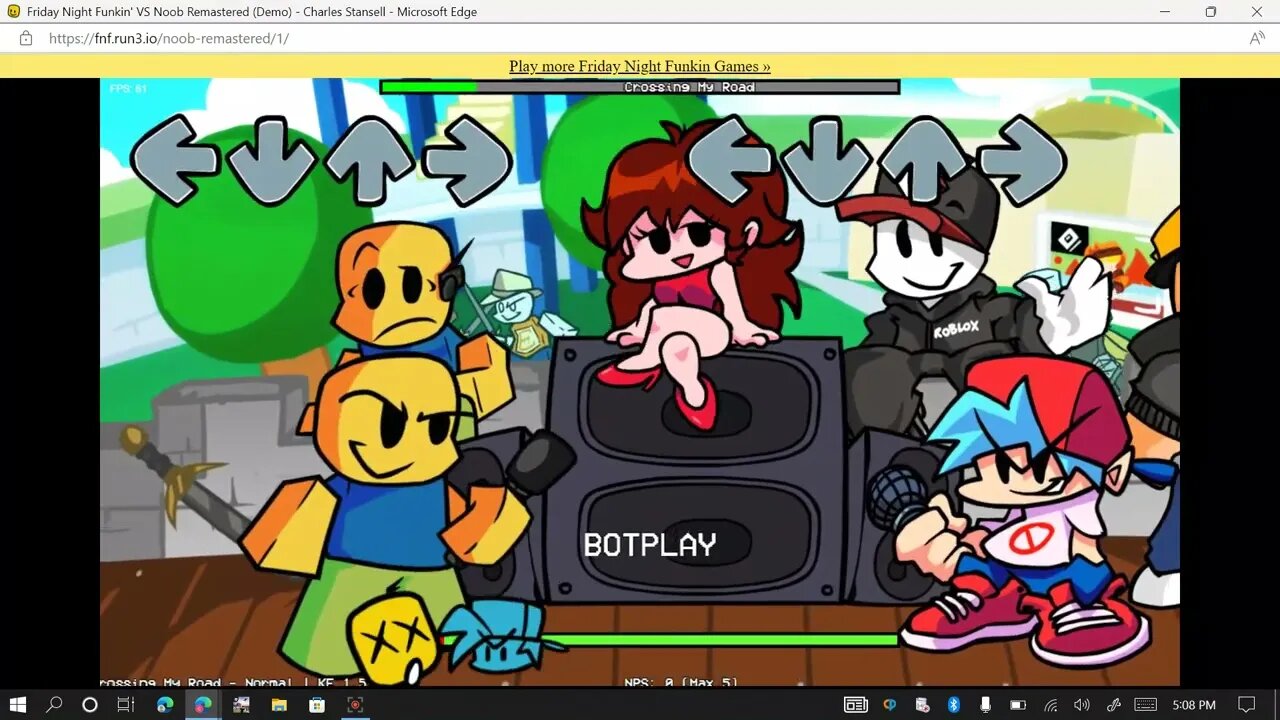The height and width of the screenshot is (720, 1280).
Task: Click the address bar URL field
Action: coord(640,38)
